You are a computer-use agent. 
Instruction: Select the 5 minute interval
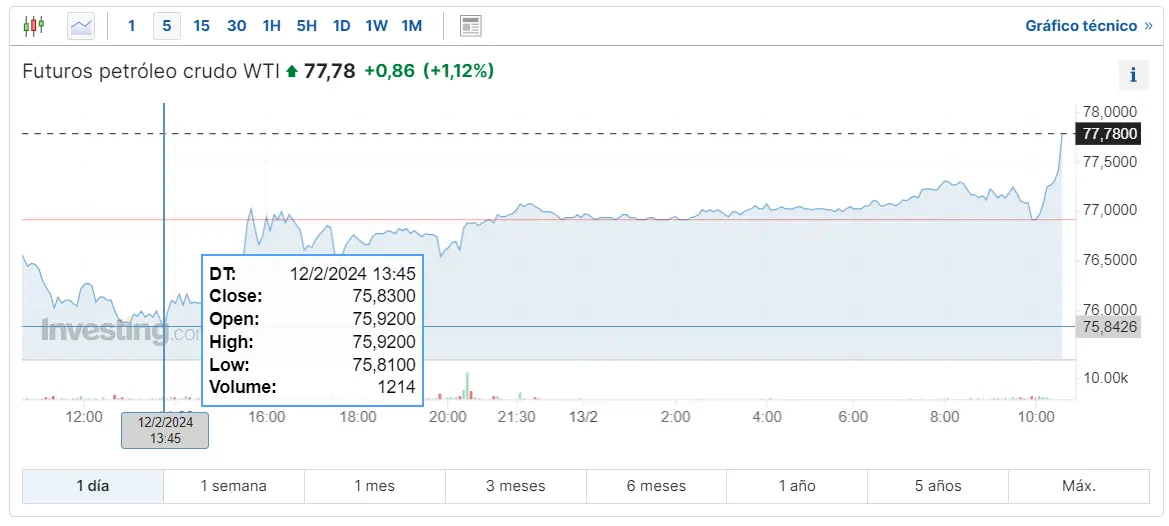[167, 26]
